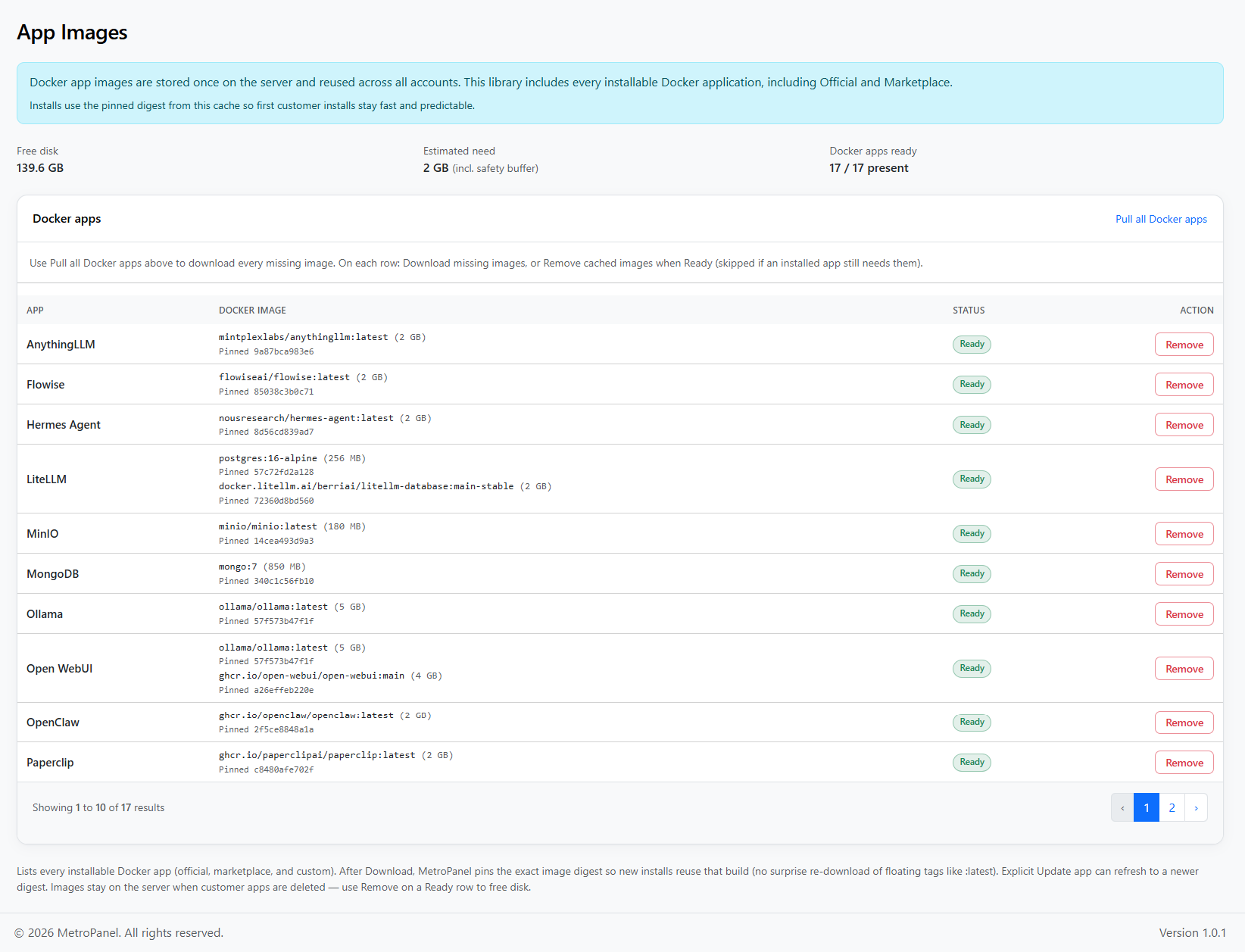Click the Pinned 8d56cd839ad7 digest

[266, 432]
